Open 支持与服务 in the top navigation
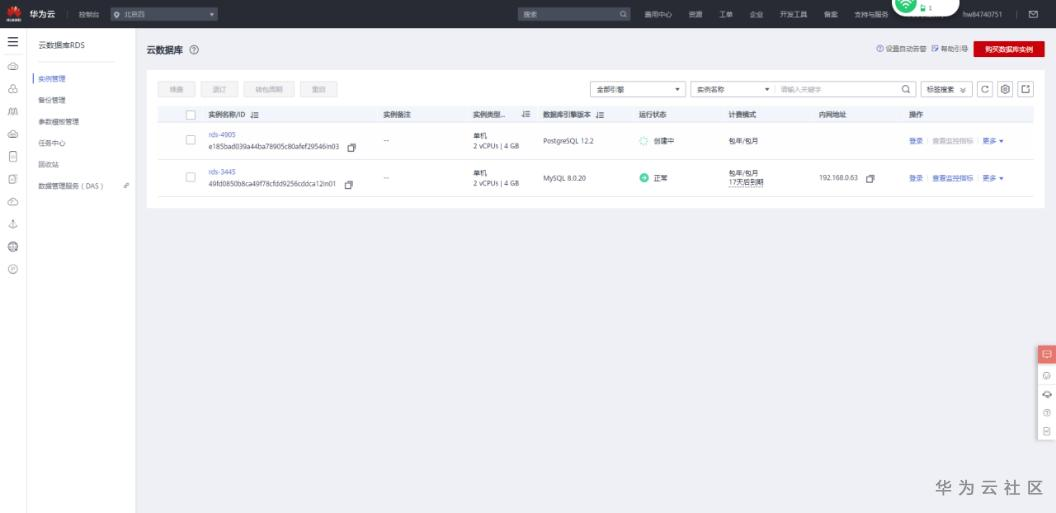Image resolution: width=1056 pixels, height=513 pixels. click(871, 14)
